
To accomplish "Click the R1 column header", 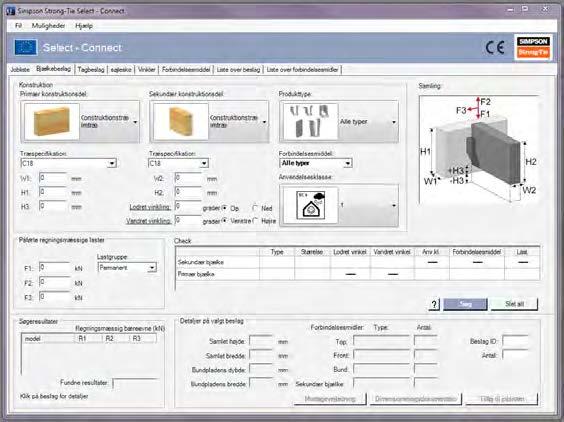I will 88,339.
